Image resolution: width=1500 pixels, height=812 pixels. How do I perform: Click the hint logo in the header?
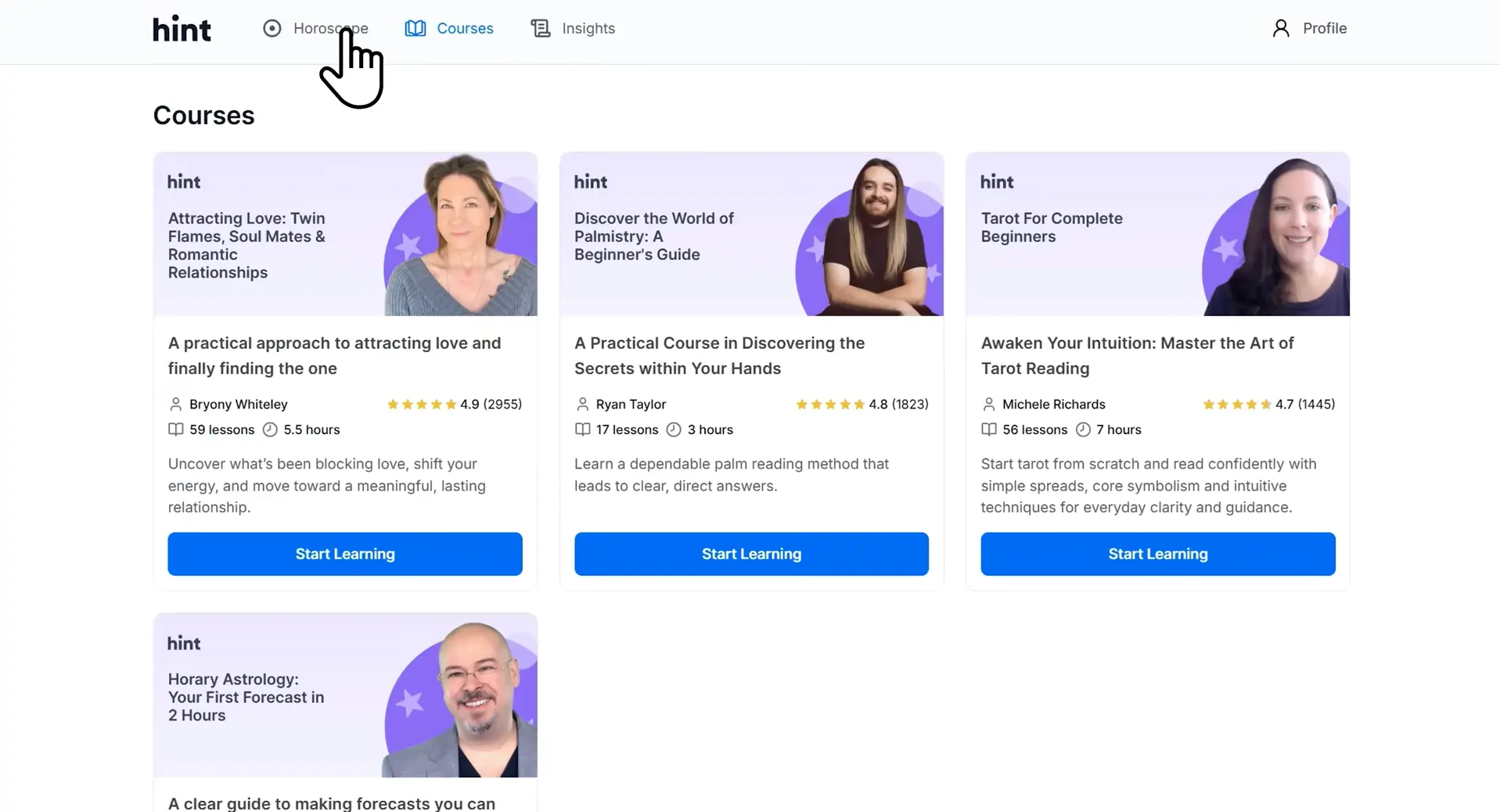click(x=182, y=29)
